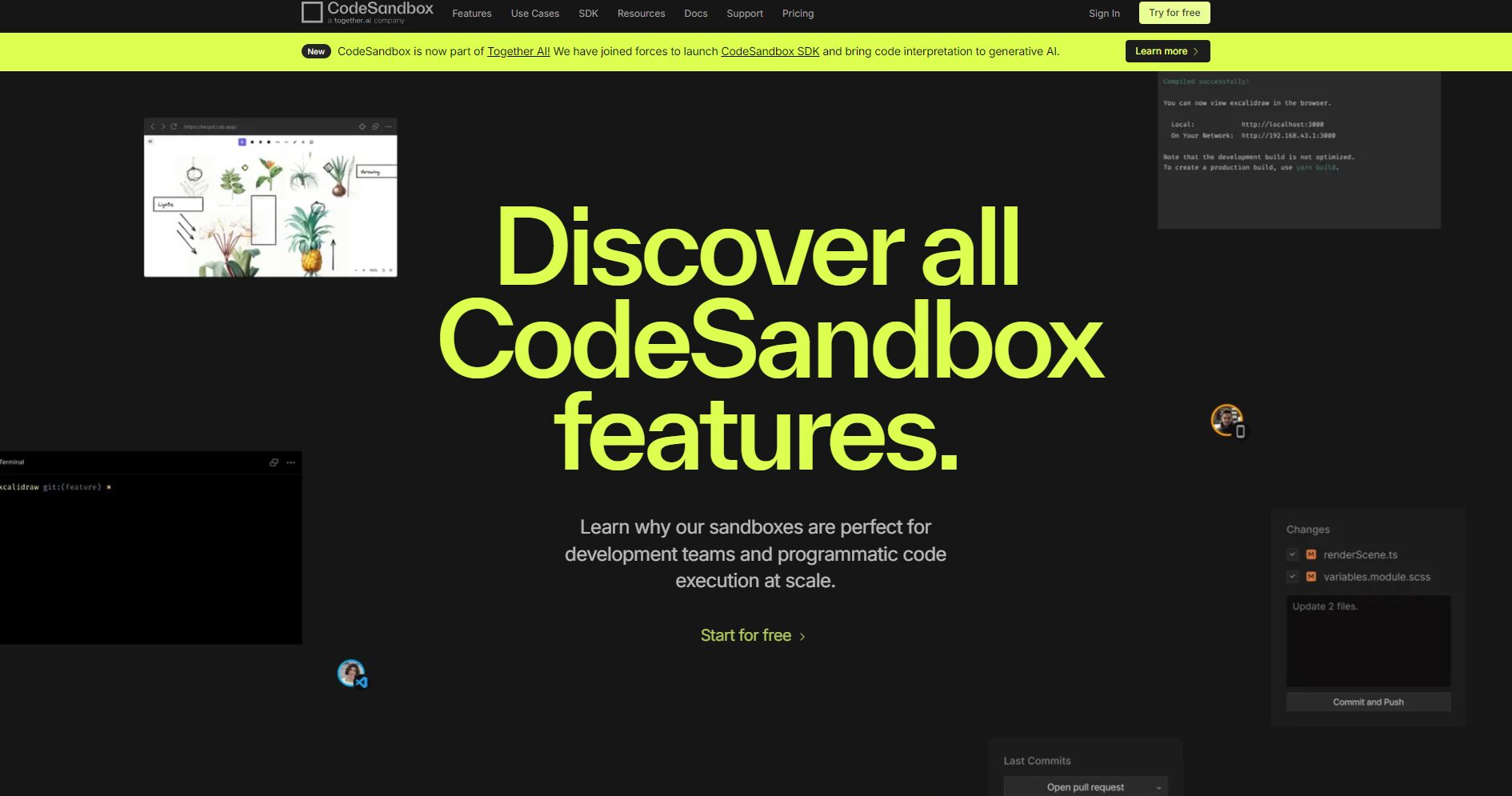
Task: Toggle the variables.module.scss checkbox
Action: tap(1292, 576)
